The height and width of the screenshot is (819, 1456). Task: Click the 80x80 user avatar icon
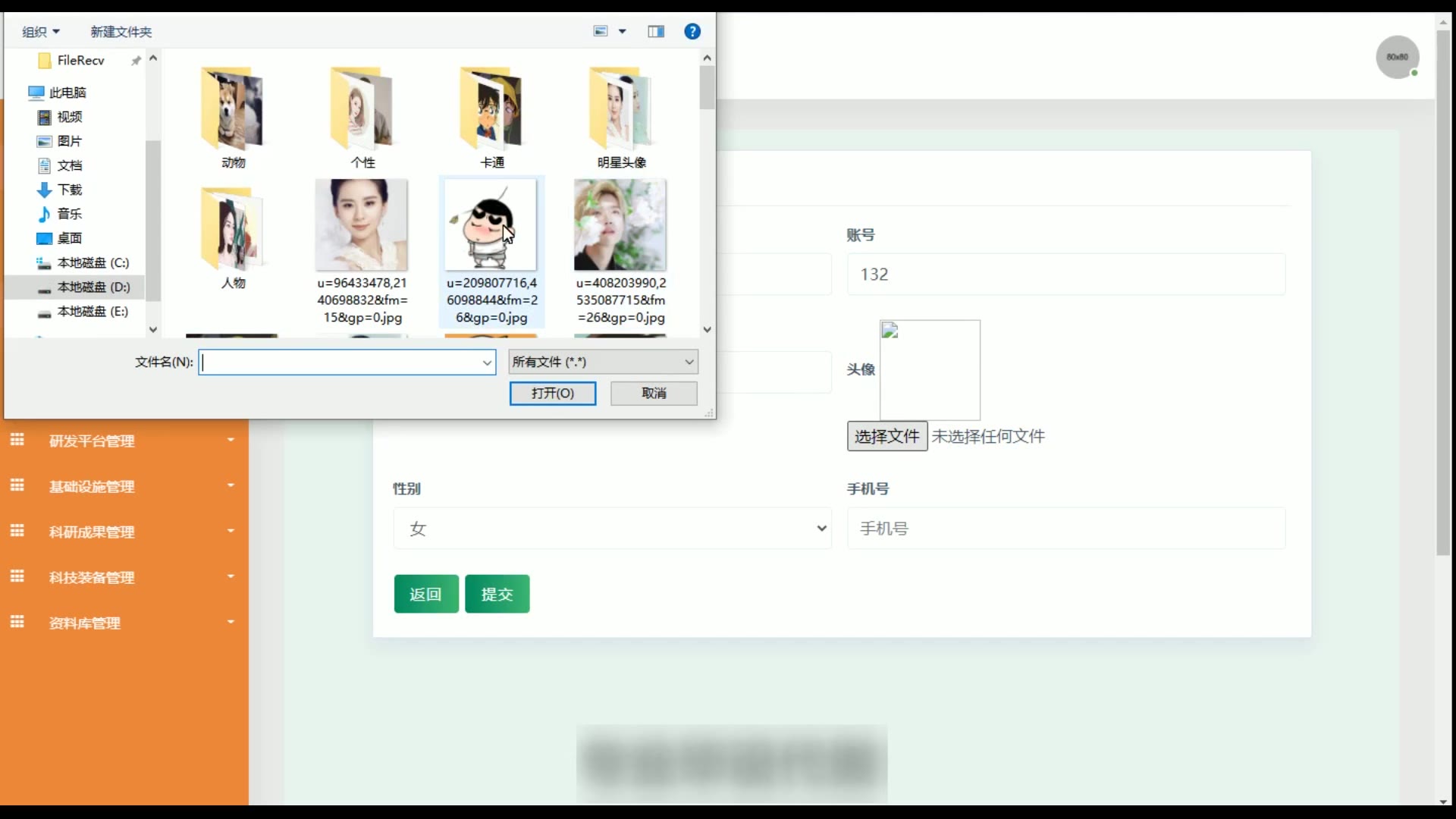(x=1397, y=57)
